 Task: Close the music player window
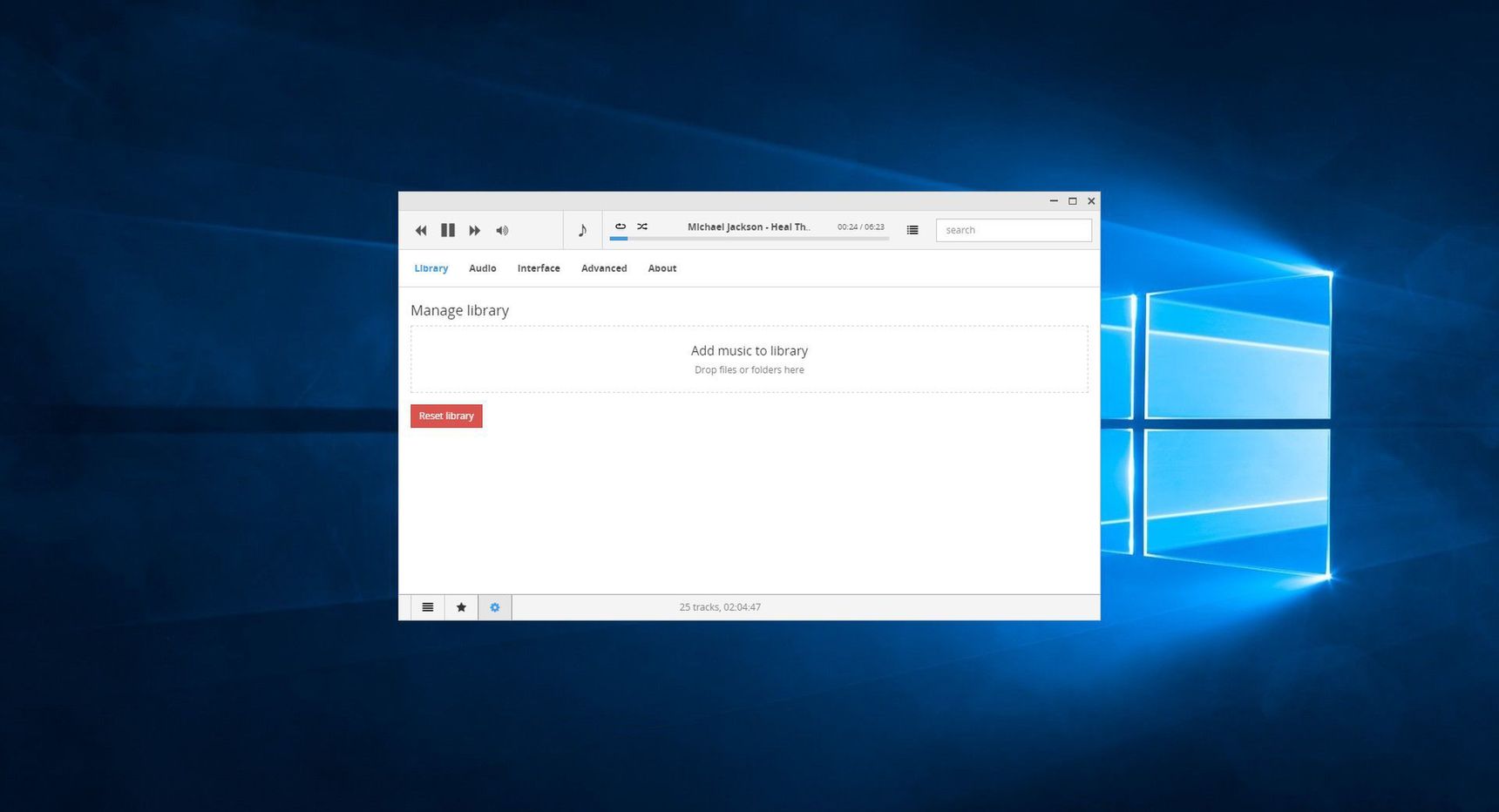(1091, 201)
